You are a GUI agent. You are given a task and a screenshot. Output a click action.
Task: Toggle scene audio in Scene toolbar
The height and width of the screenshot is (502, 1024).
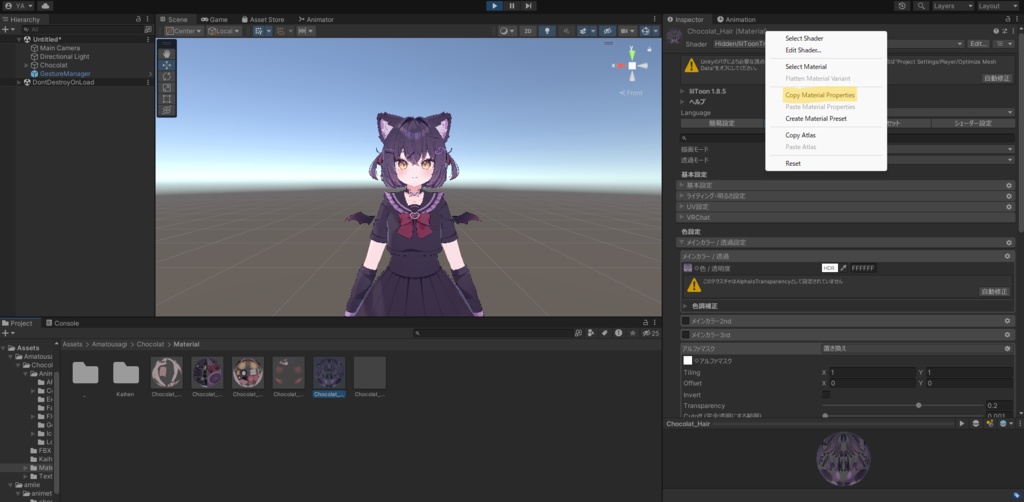(566, 31)
